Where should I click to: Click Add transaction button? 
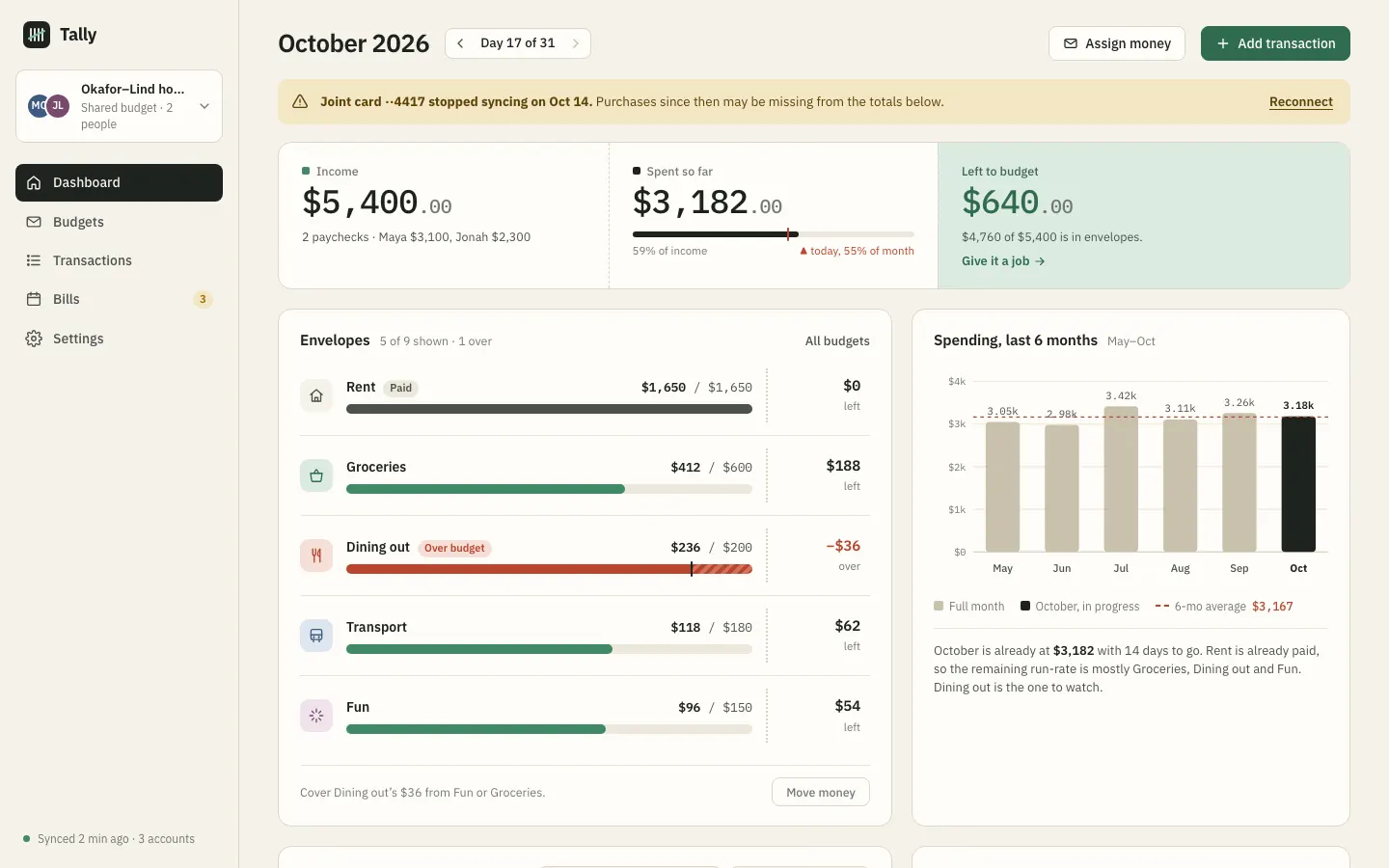coord(1275,43)
